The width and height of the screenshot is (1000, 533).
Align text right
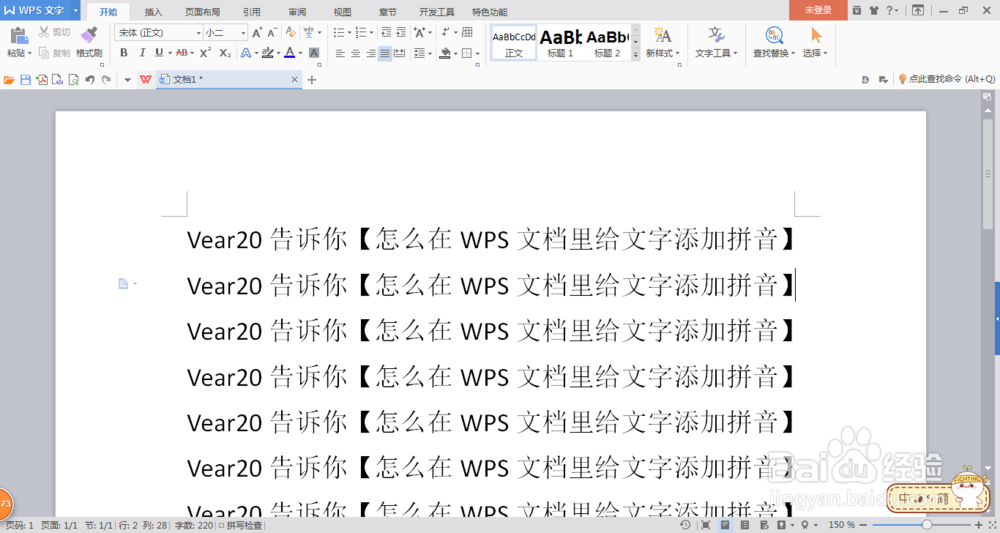point(371,54)
